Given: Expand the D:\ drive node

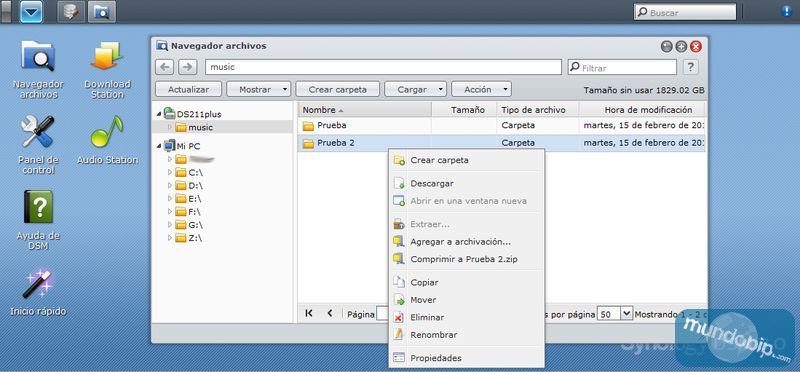Looking at the screenshot, I should [x=170, y=186].
